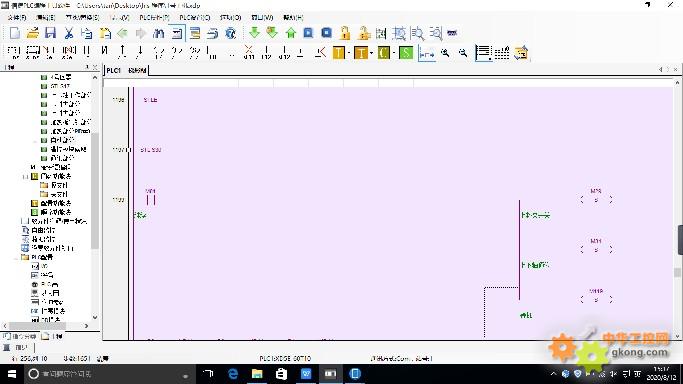
Task: Click the red X delete ladder icon
Action: click(248, 52)
